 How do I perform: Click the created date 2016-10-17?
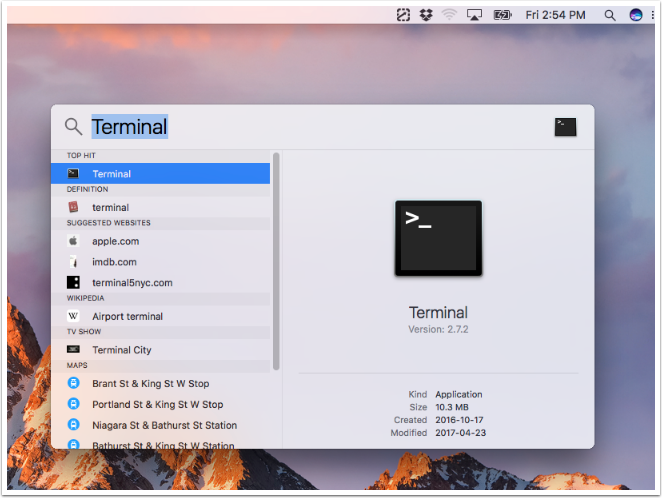pos(459,420)
